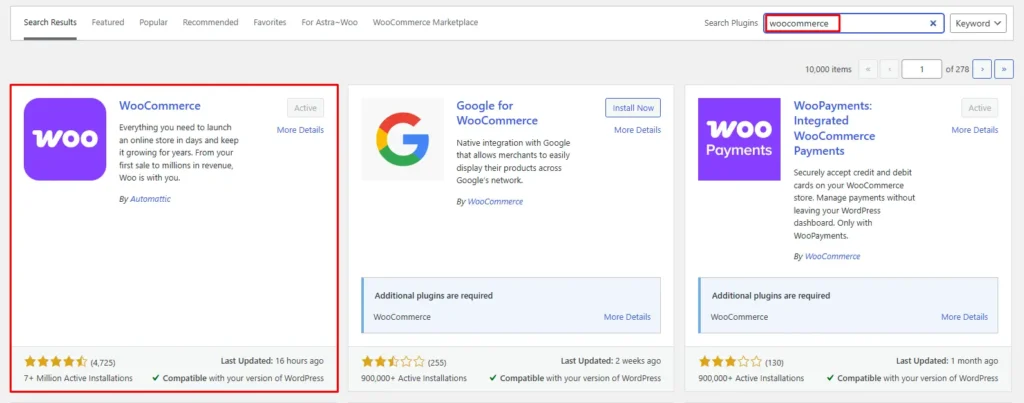1024x403 pixels.
Task: Click the Active button on WooPayments card
Action: pos(980,108)
